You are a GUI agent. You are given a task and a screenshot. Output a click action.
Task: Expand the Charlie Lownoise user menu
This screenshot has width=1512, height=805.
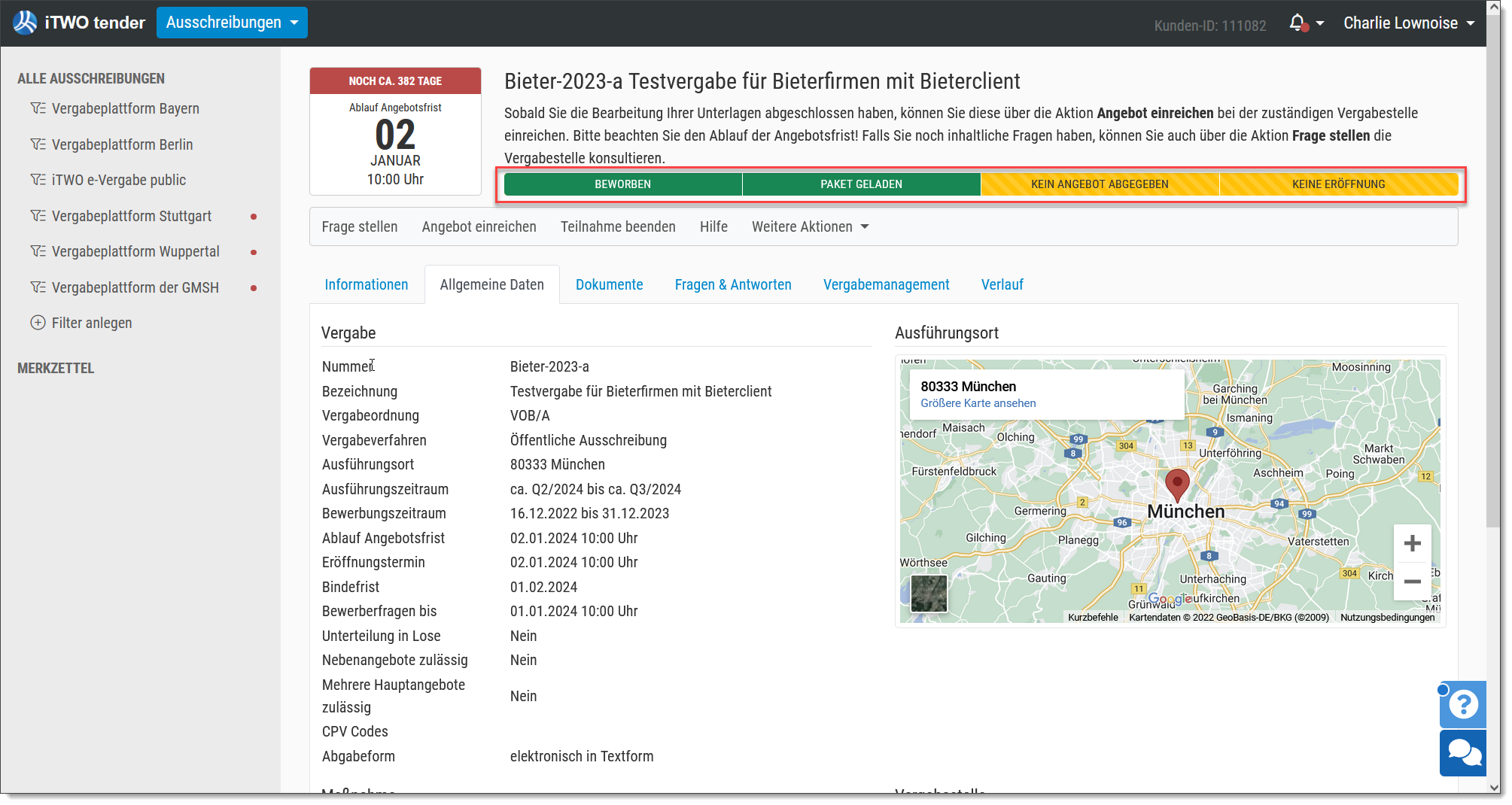[x=1409, y=23]
